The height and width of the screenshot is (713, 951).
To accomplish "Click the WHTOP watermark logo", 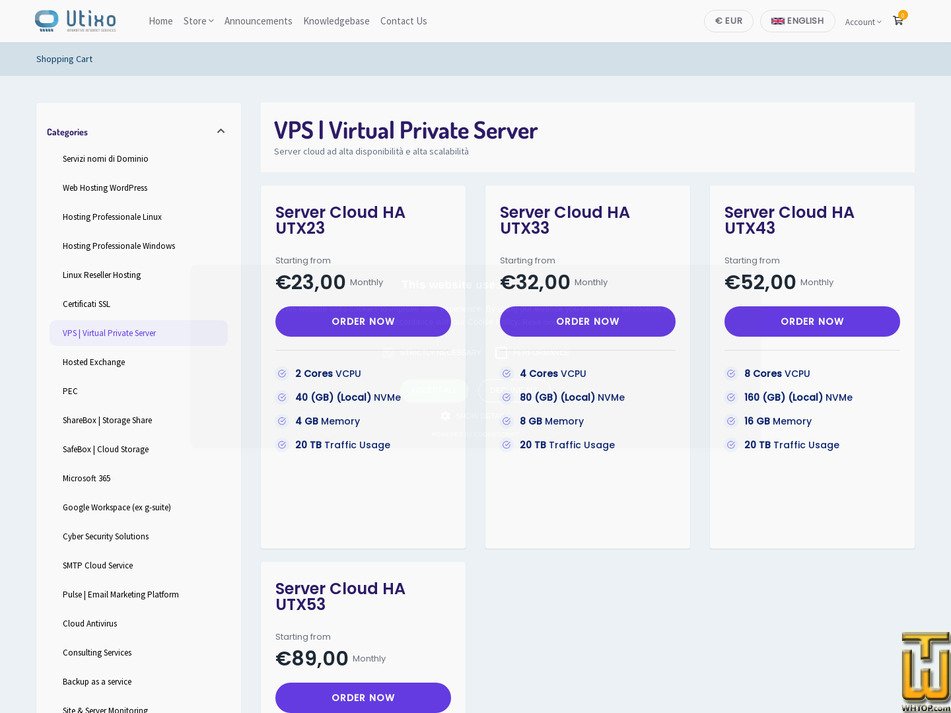I will 925,672.
